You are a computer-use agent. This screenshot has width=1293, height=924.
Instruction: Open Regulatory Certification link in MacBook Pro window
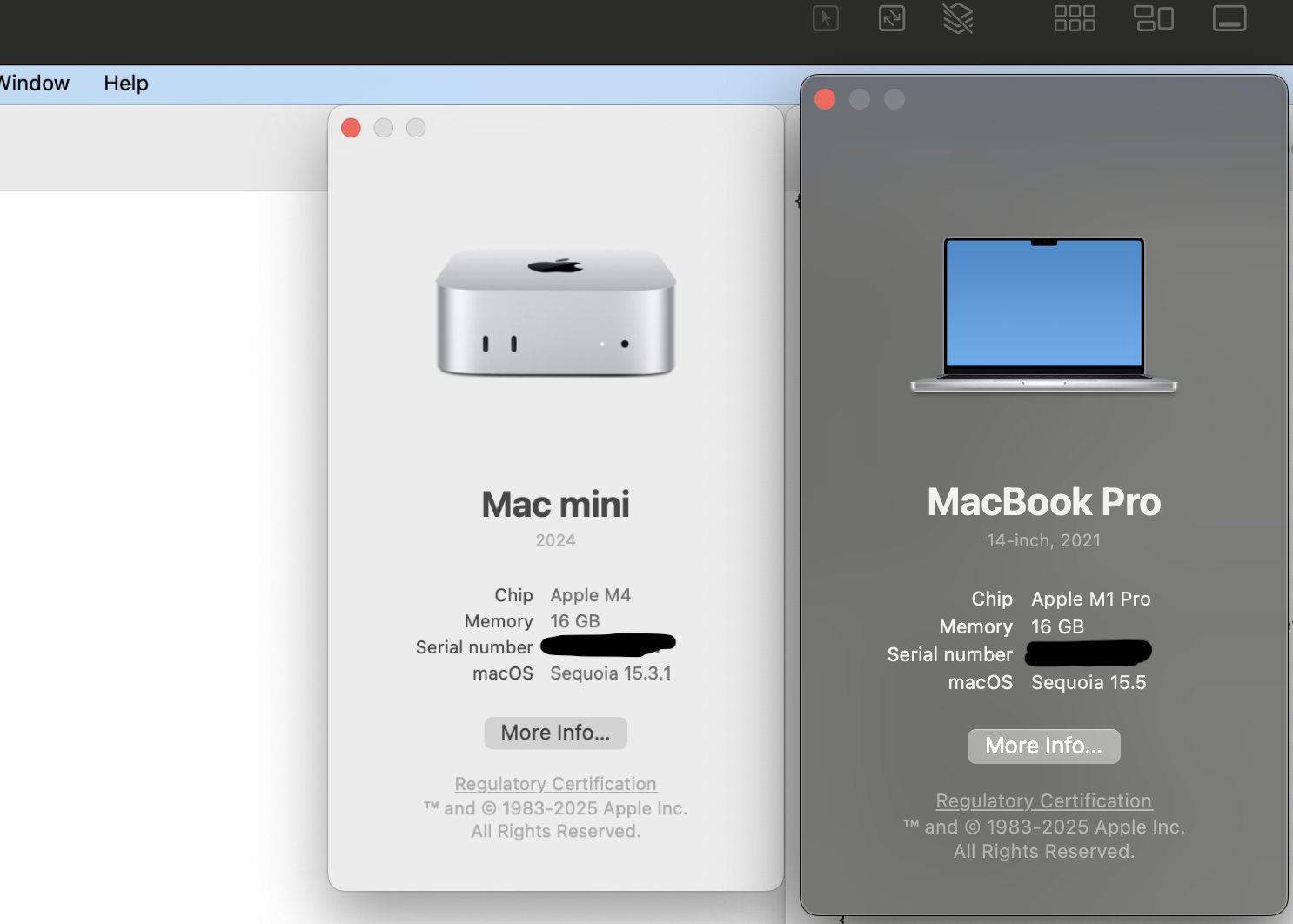(1044, 800)
